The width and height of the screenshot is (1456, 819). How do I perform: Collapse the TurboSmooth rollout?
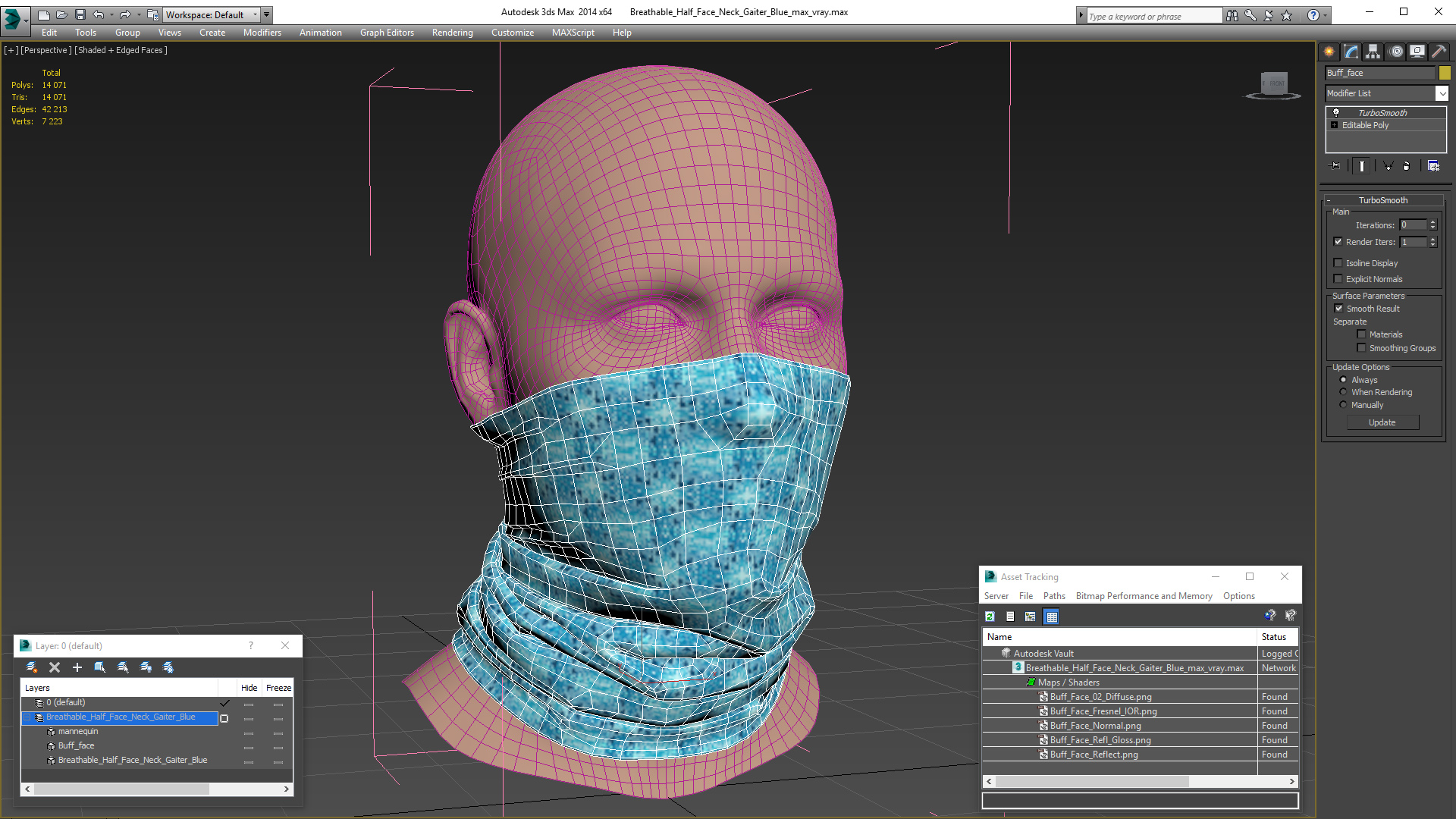coord(1329,200)
